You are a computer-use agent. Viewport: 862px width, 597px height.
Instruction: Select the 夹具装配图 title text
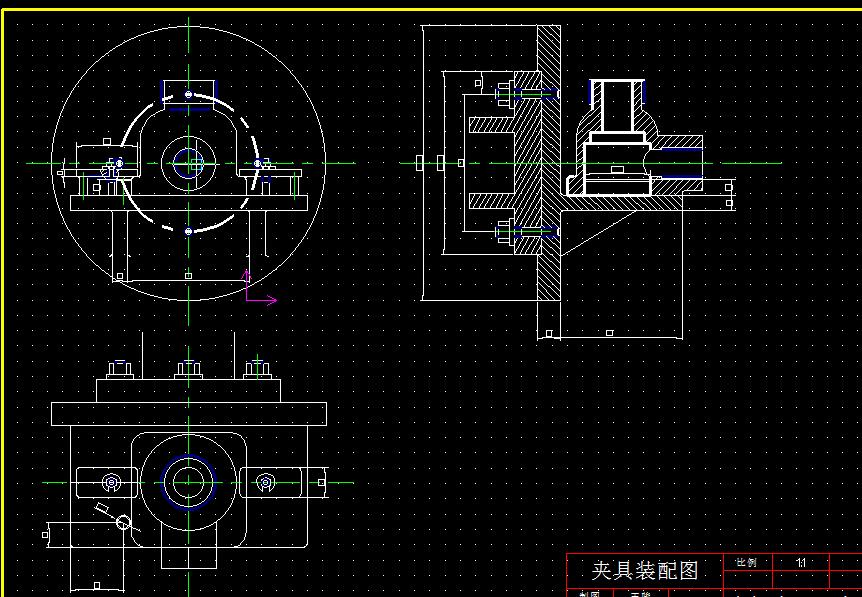click(645, 571)
